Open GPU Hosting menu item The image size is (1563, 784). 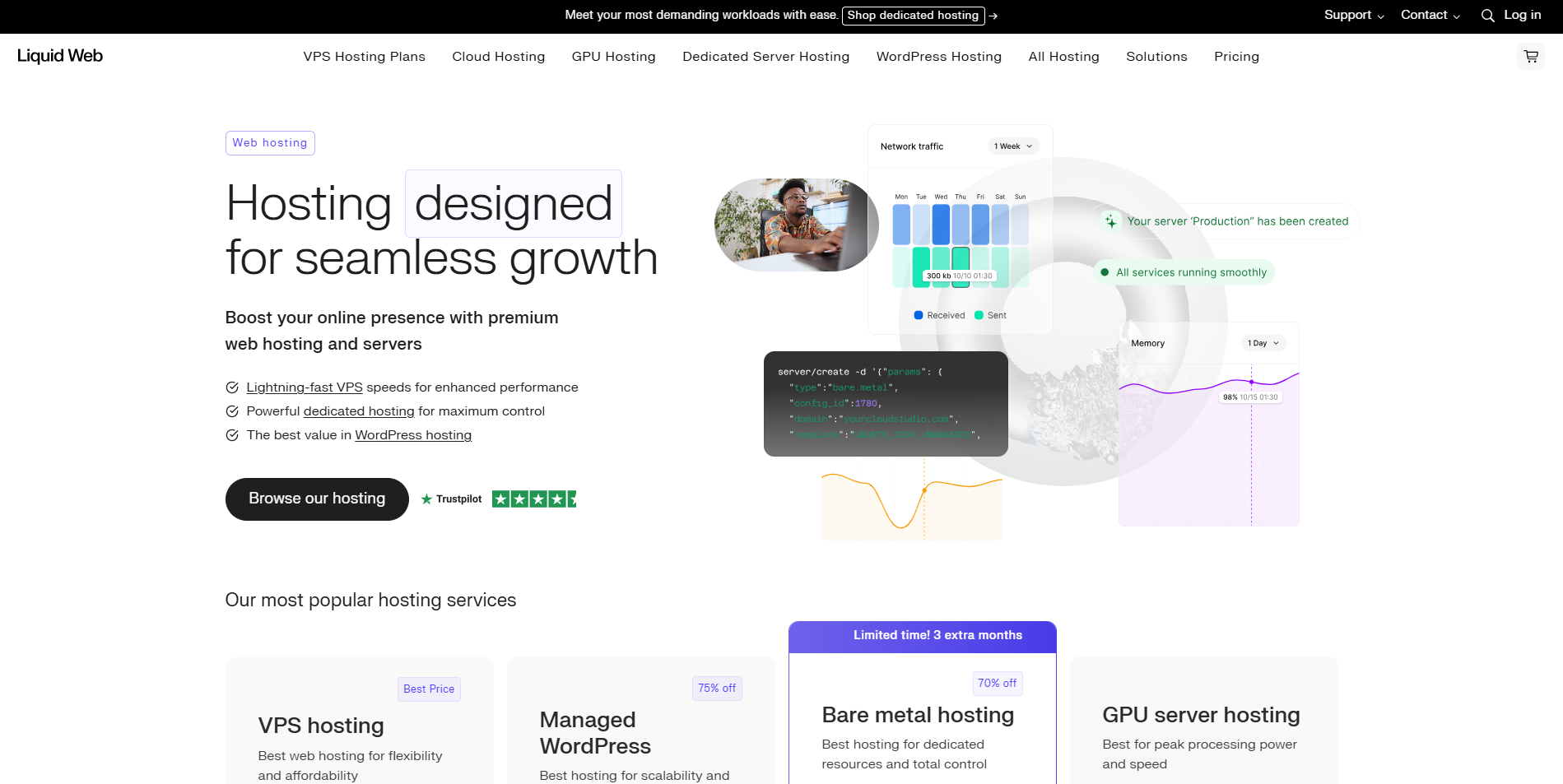(613, 57)
